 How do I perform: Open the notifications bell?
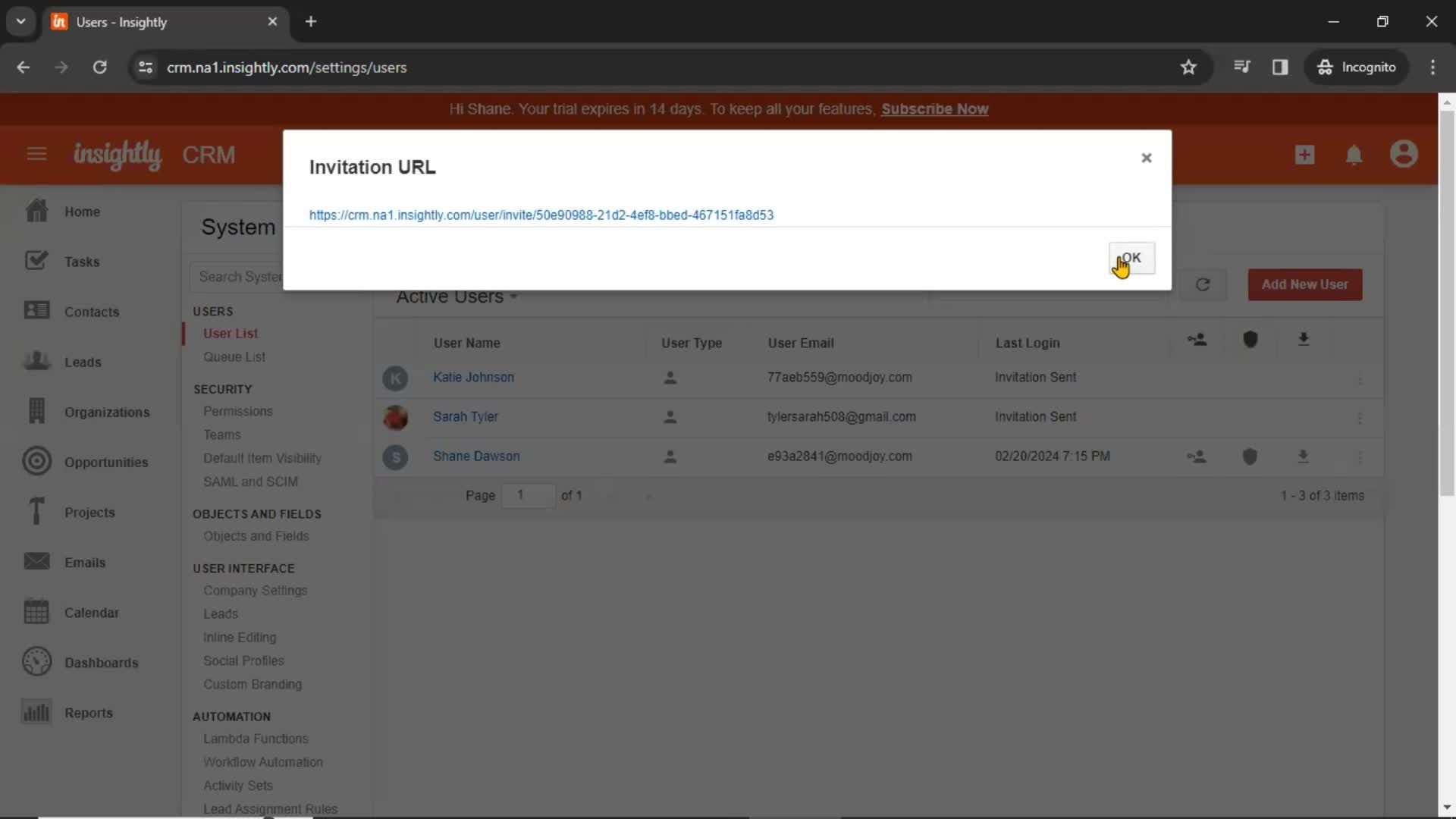[x=1354, y=155]
